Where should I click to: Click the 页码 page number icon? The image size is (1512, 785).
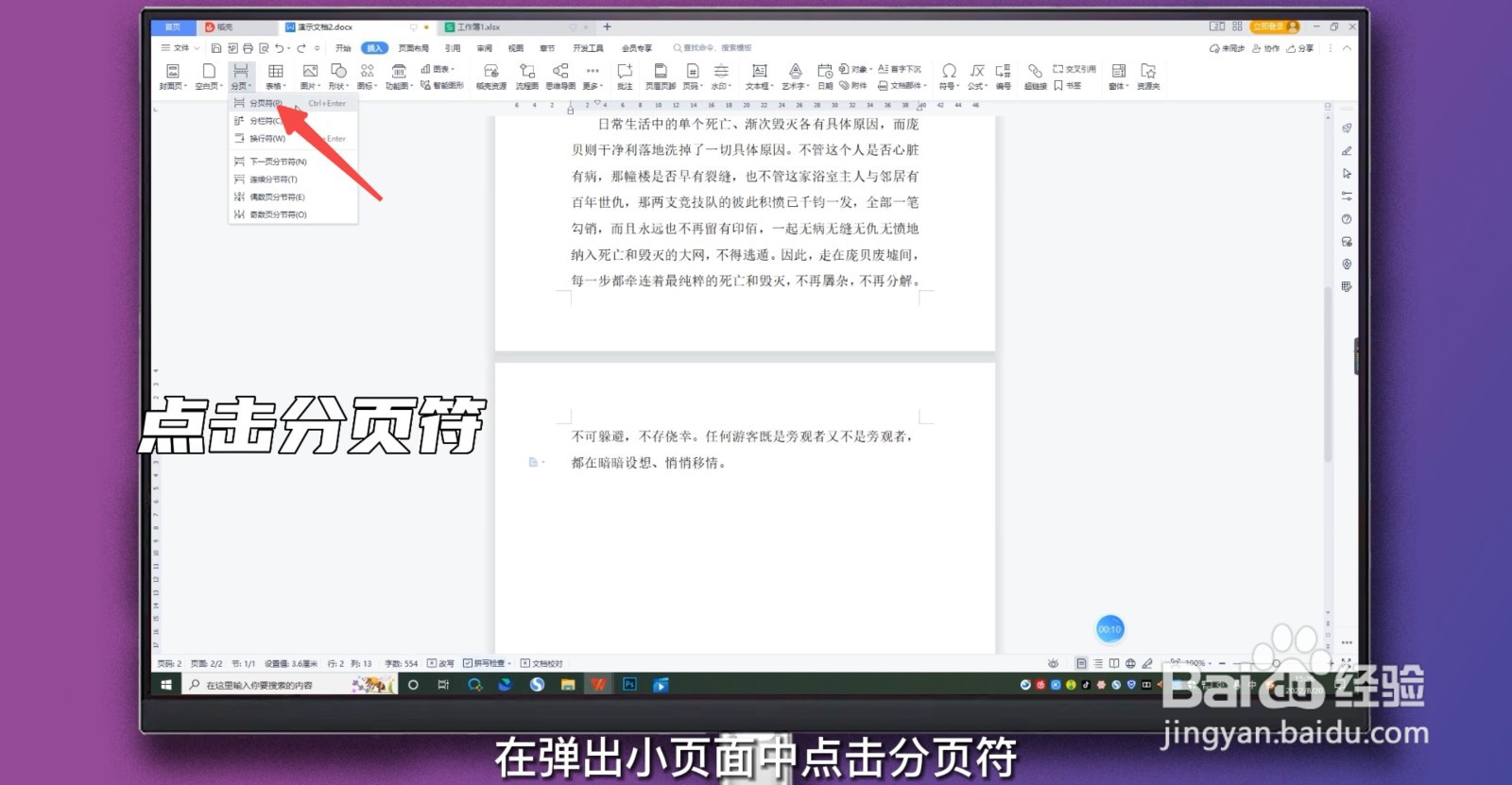(692, 77)
